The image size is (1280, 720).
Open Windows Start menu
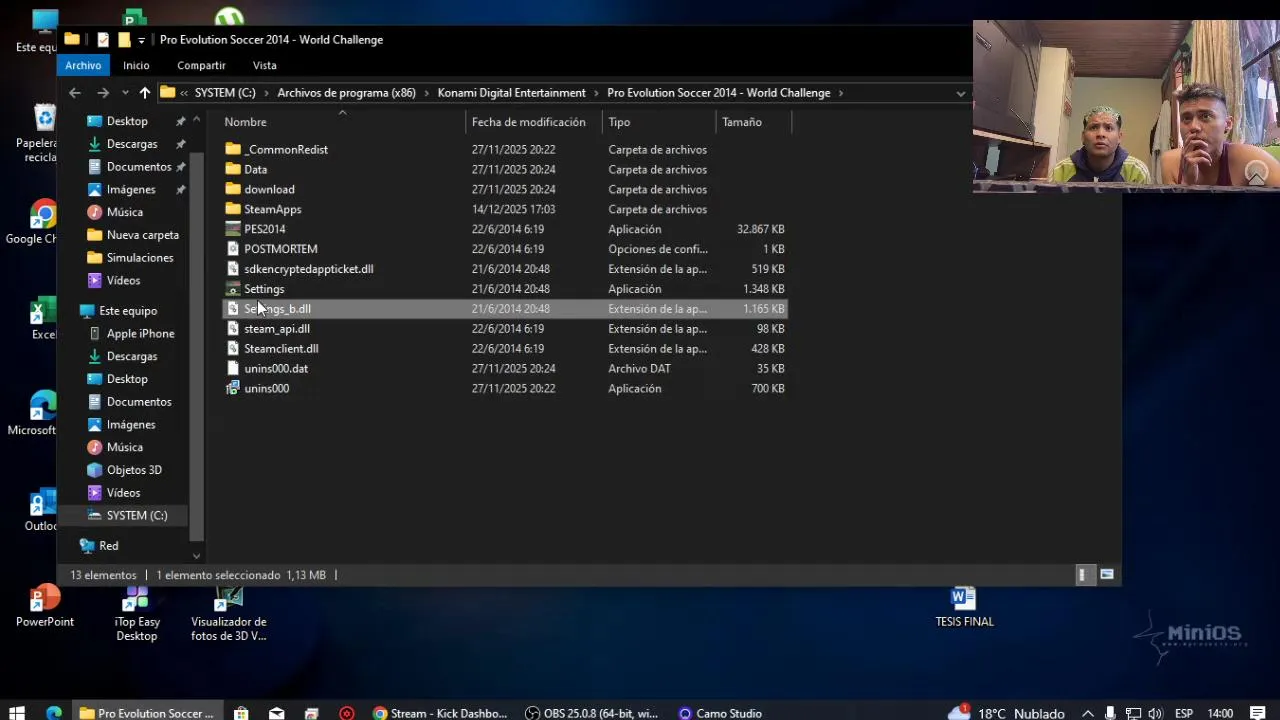[x=16, y=713]
